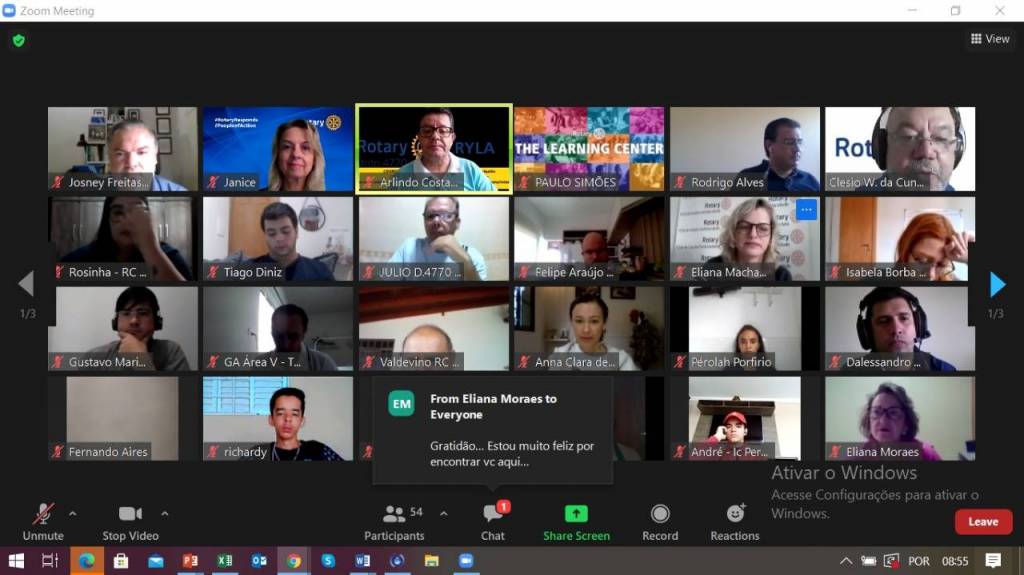Leave the meeting

[x=982, y=521]
